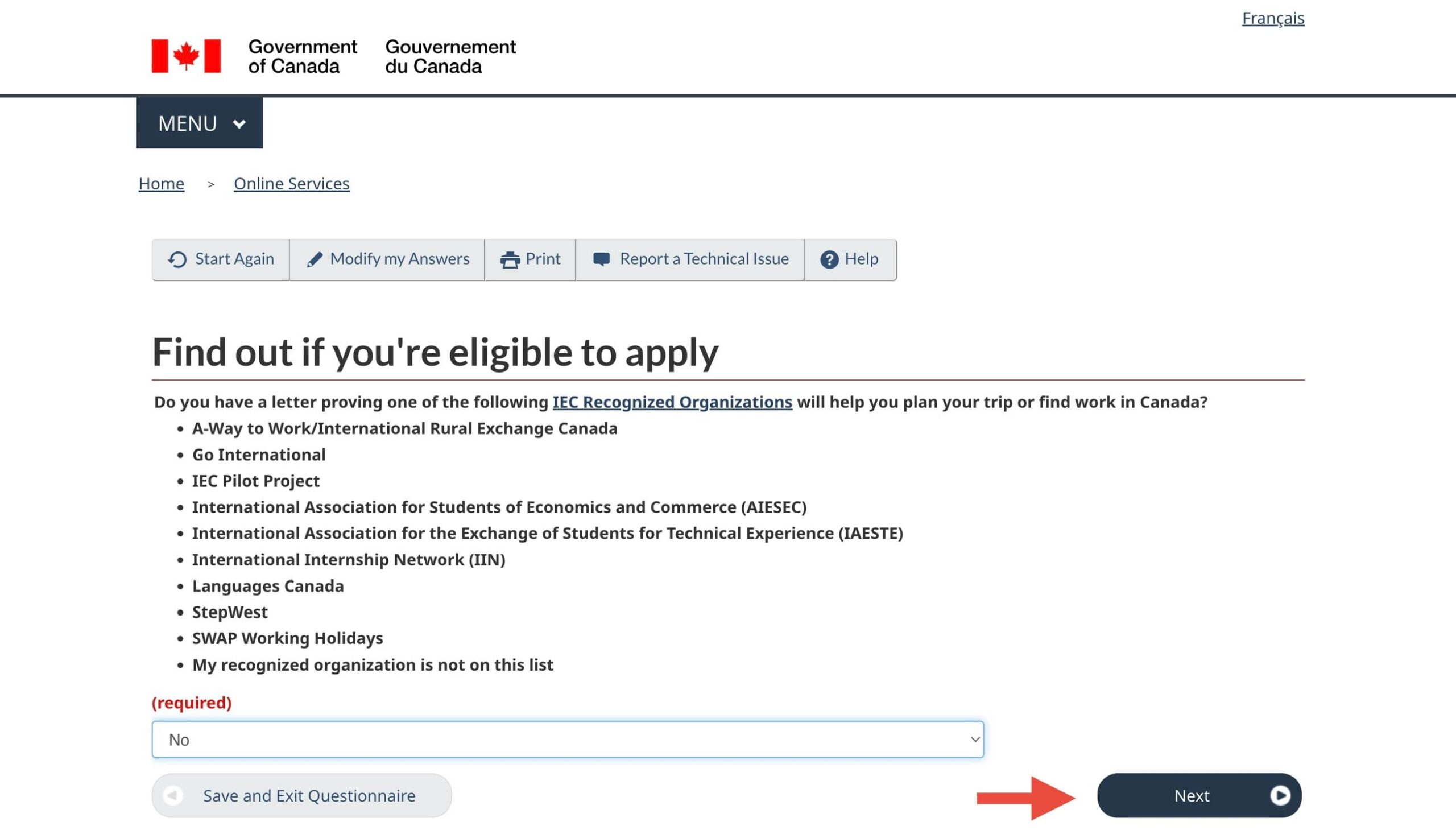Click the pencil icon for Modify my Answers
Screen dimensions: 1456x830
(315, 260)
